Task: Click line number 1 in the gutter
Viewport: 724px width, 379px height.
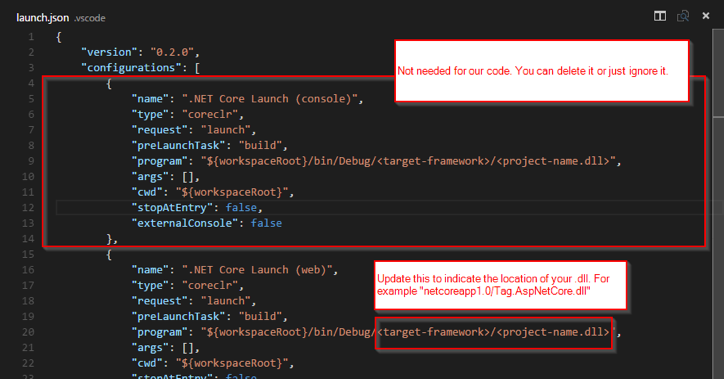Action: [x=31, y=37]
